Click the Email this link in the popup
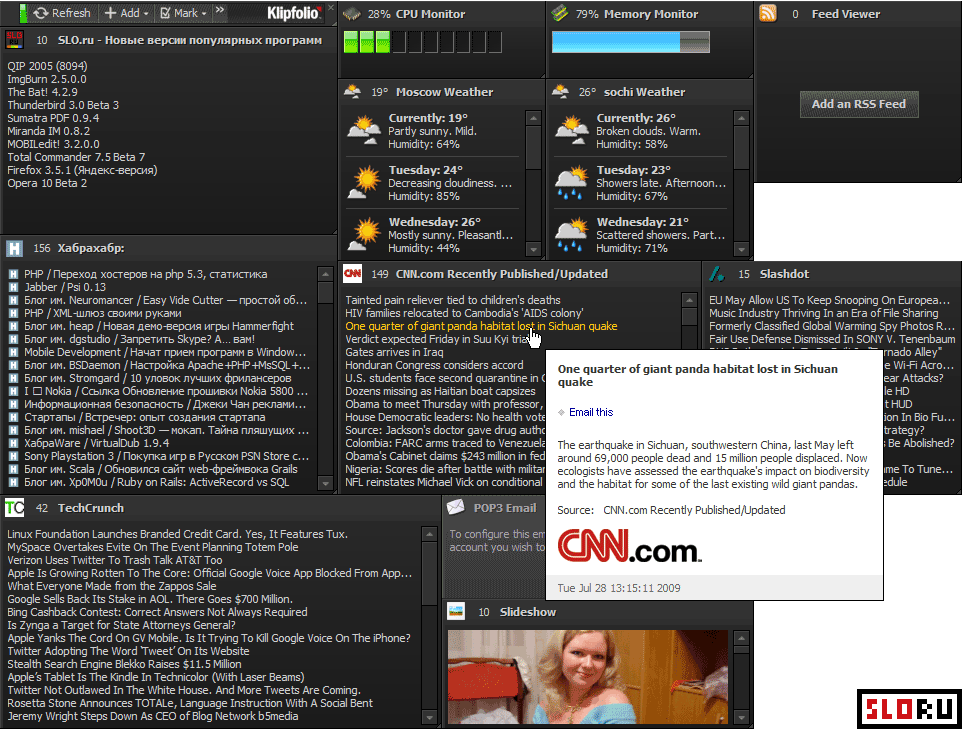Image resolution: width=962 pixels, height=729 pixels. coord(591,412)
